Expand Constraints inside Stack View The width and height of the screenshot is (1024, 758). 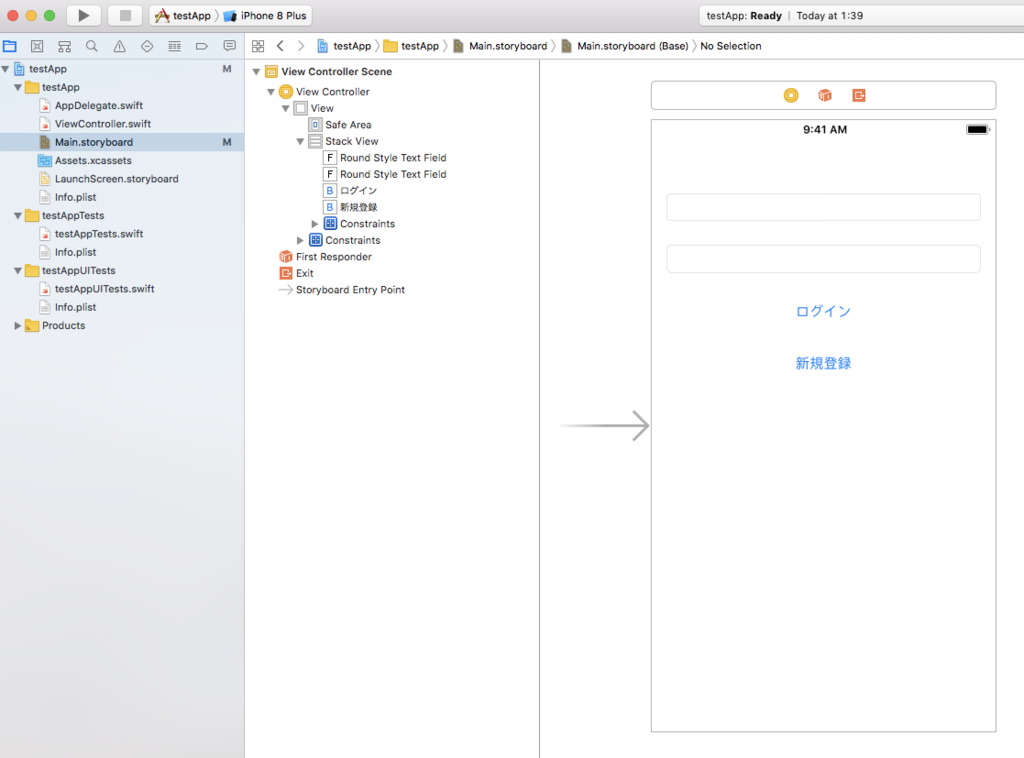(315, 224)
